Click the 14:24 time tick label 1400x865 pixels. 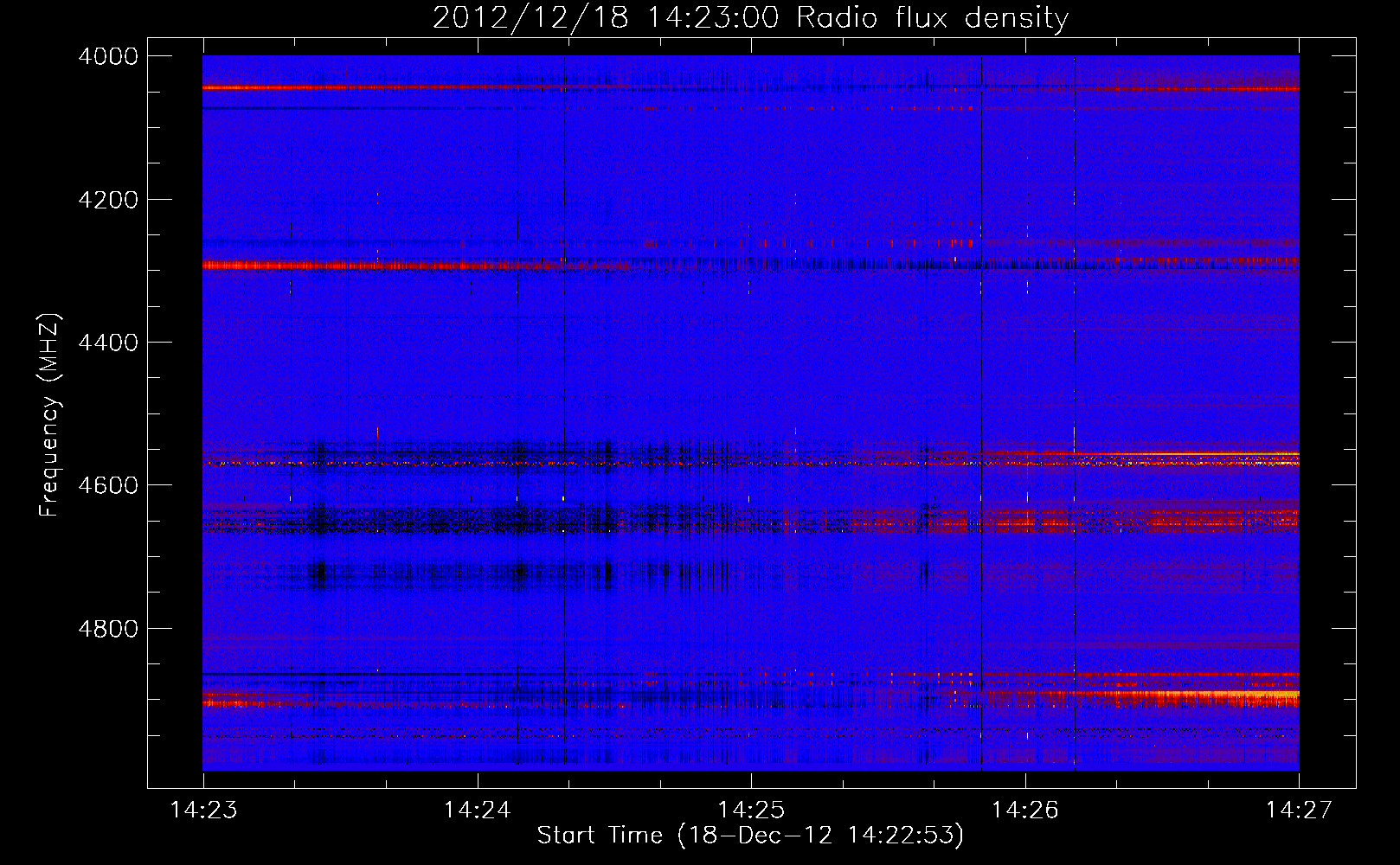(477, 810)
